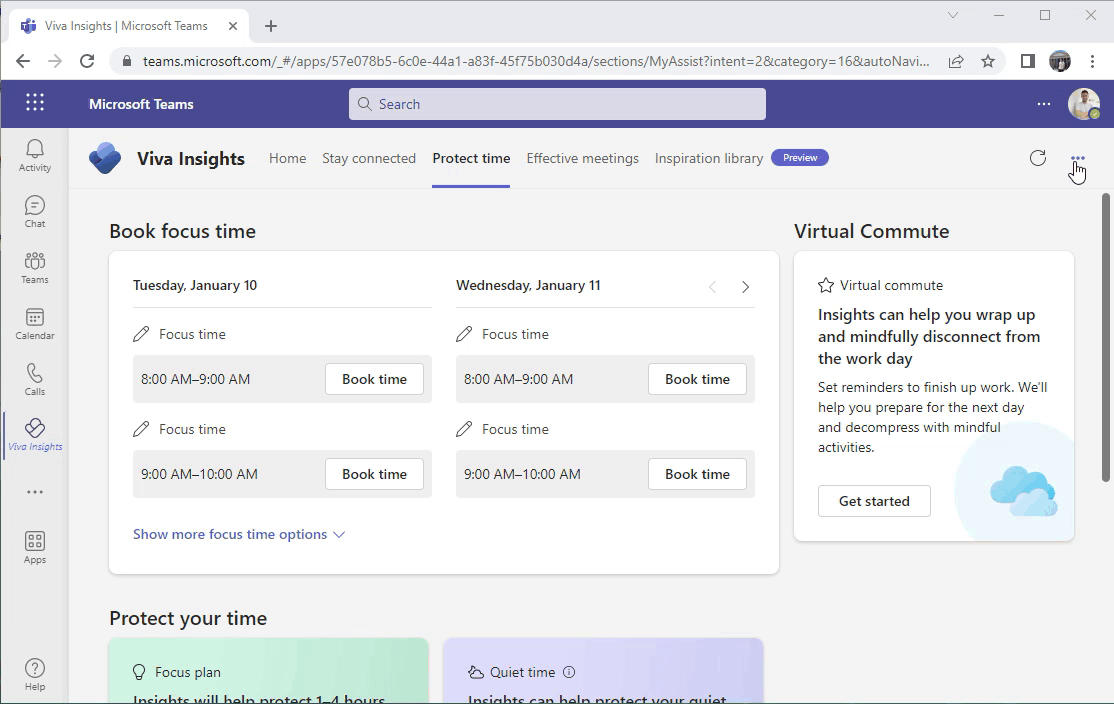Screen dimensions: 1114x704
Task: Click the Teams search box
Action: point(557,104)
